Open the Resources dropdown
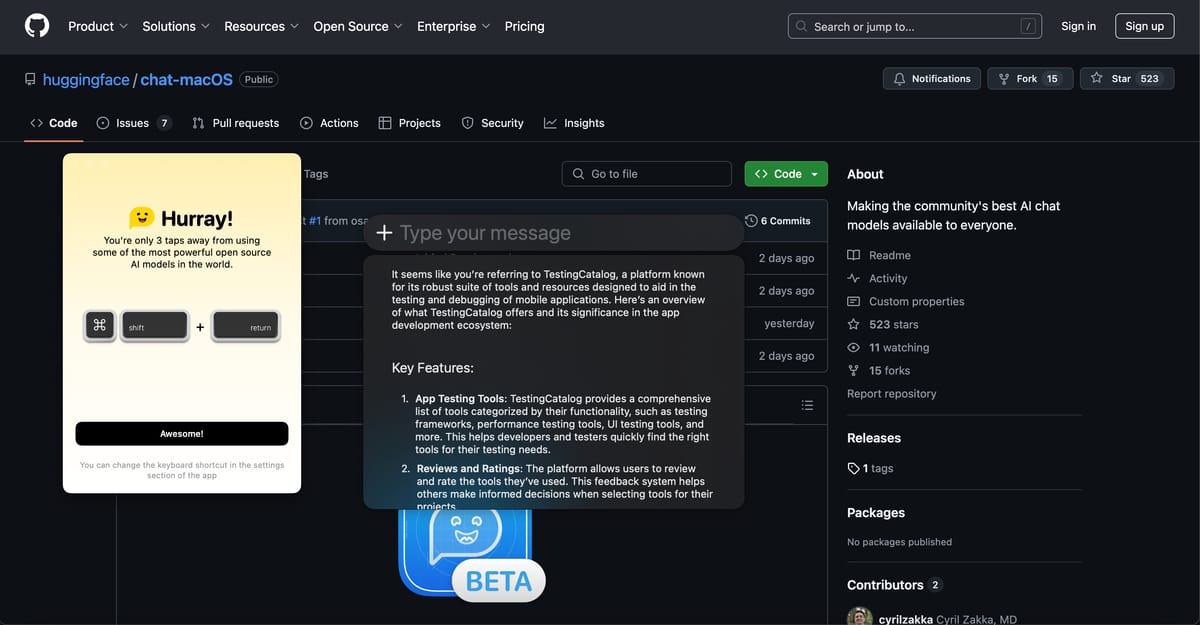Viewport: 1200px width, 625px height. pos(255,26)
